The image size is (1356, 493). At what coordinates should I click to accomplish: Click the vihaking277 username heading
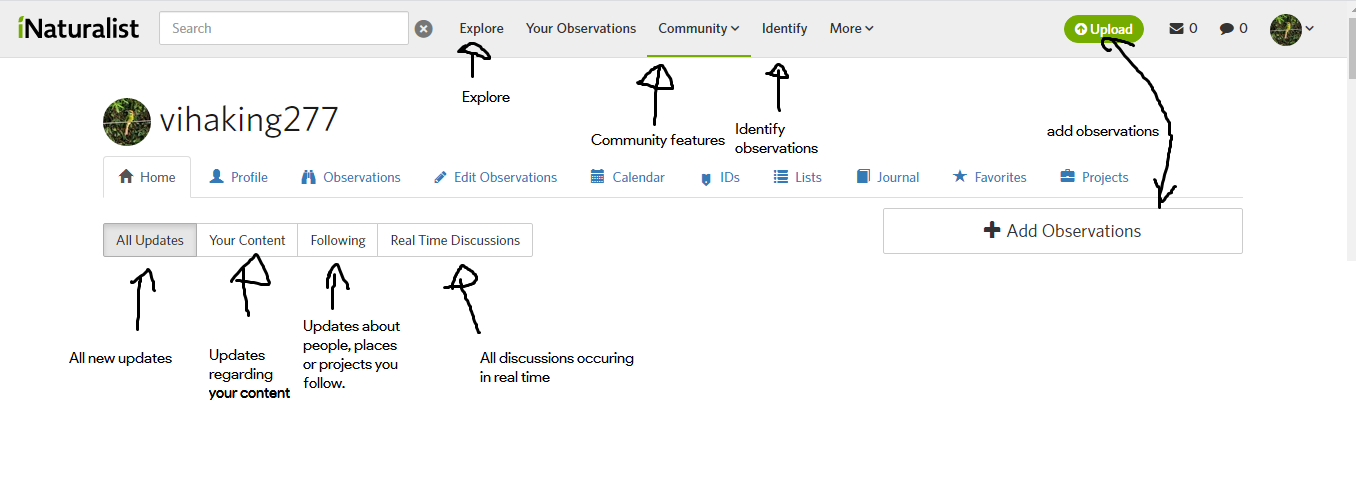pyautogui.click(x=249, y=119)
